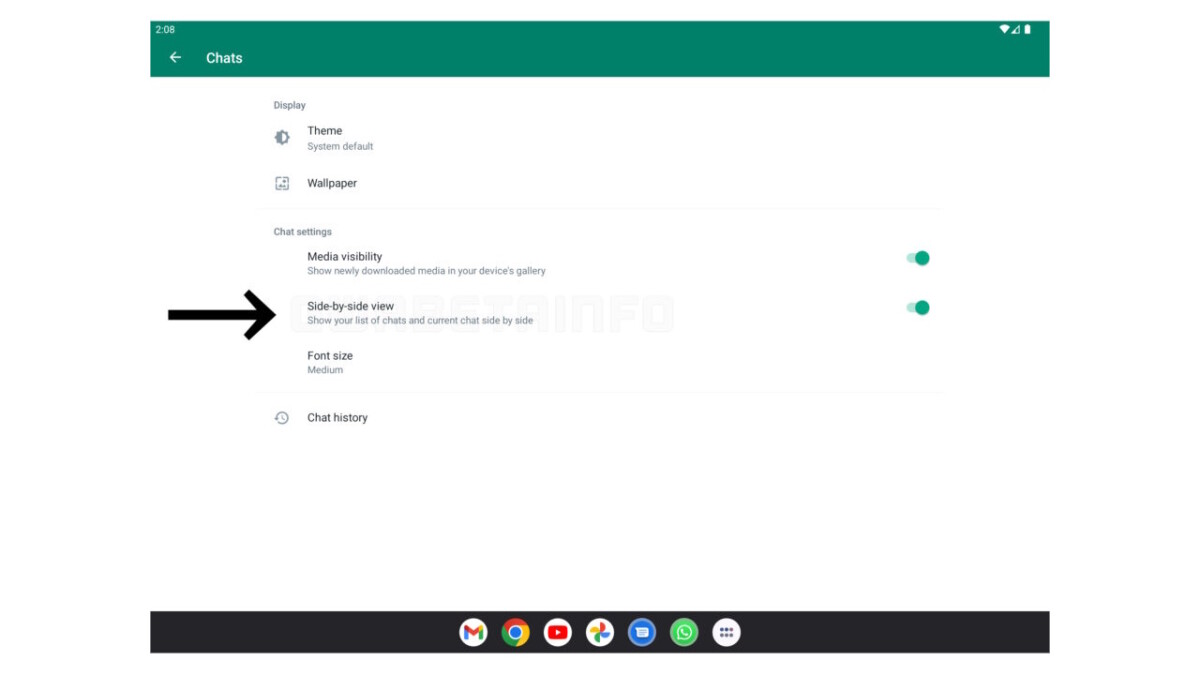
Task: Open Wallpaper settings via its icon
Action: [283, 183]
